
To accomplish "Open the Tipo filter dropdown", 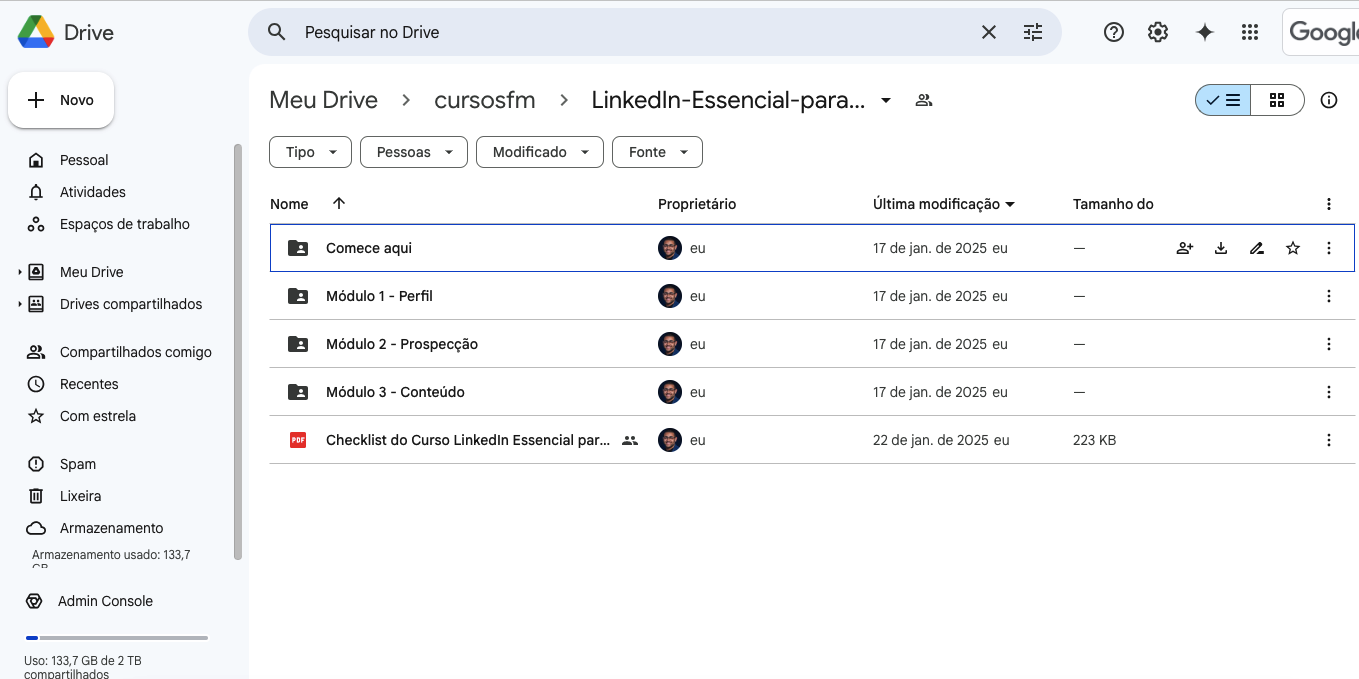I will pyautogui.click(x=310, y=152).
